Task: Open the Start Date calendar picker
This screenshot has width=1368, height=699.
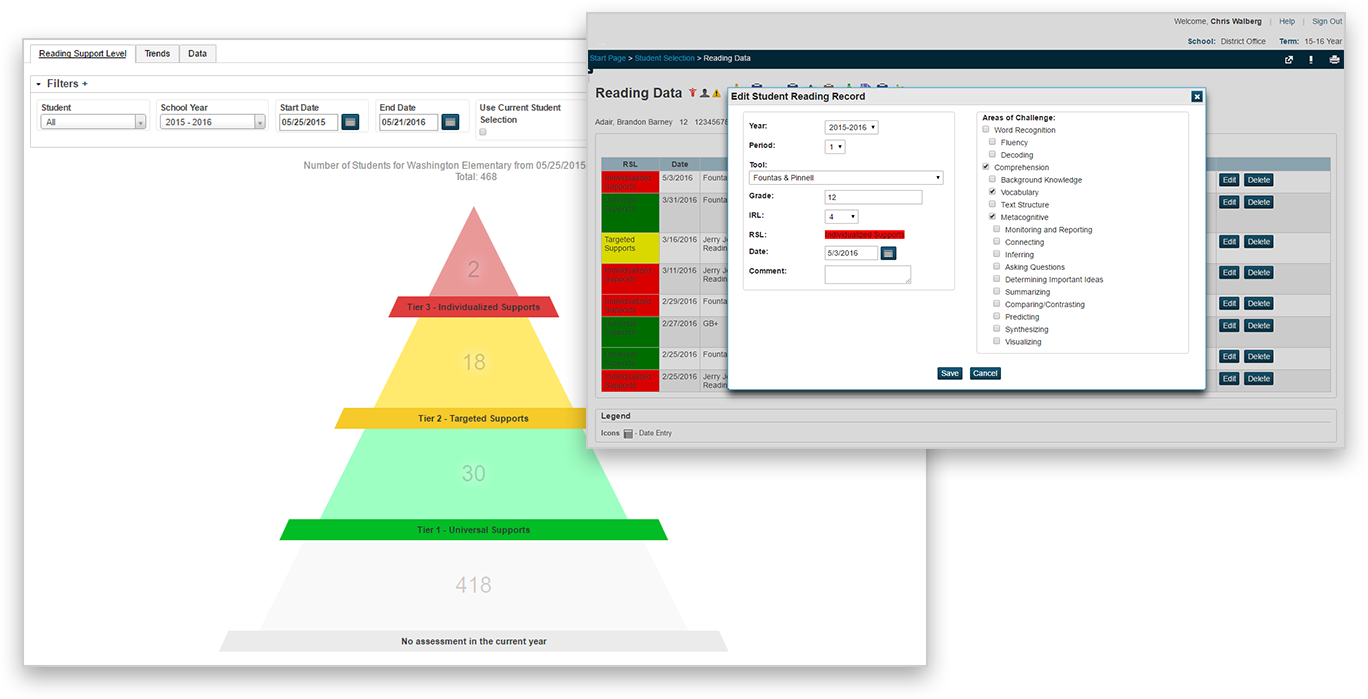Action: click(x=350, y=122)
